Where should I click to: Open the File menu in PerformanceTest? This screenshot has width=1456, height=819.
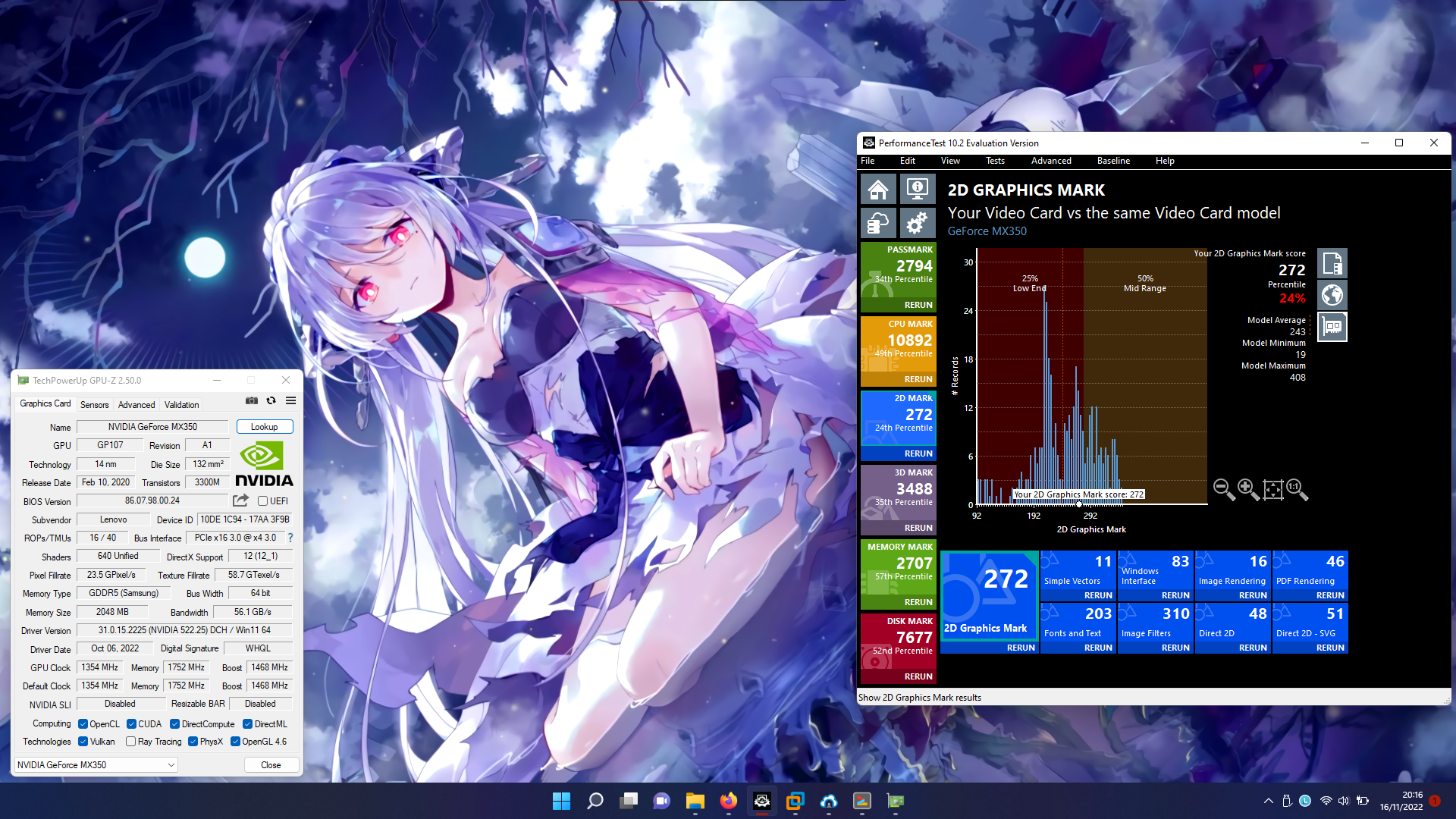tap(868, 161)
